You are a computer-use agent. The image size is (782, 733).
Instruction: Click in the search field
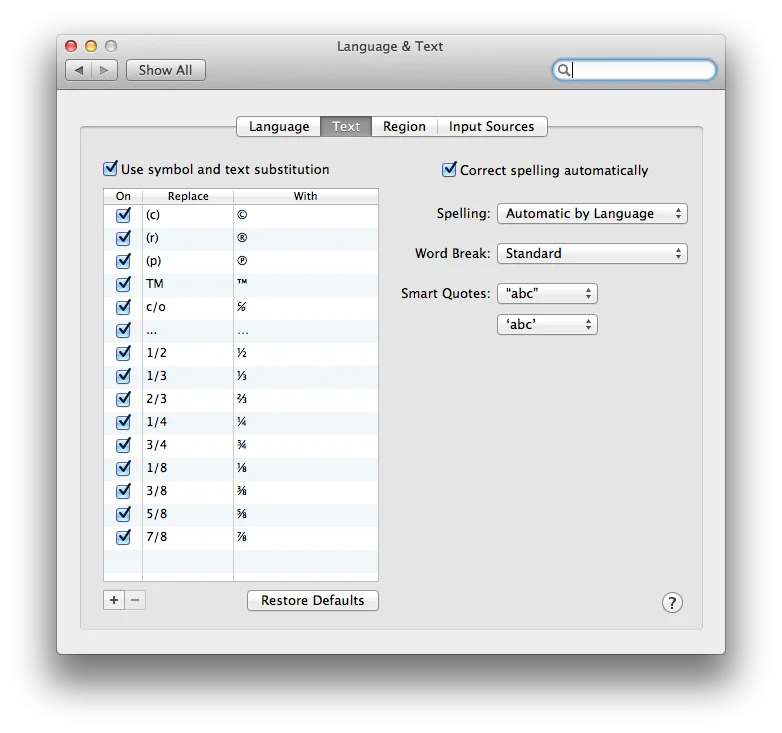[634, 70]
